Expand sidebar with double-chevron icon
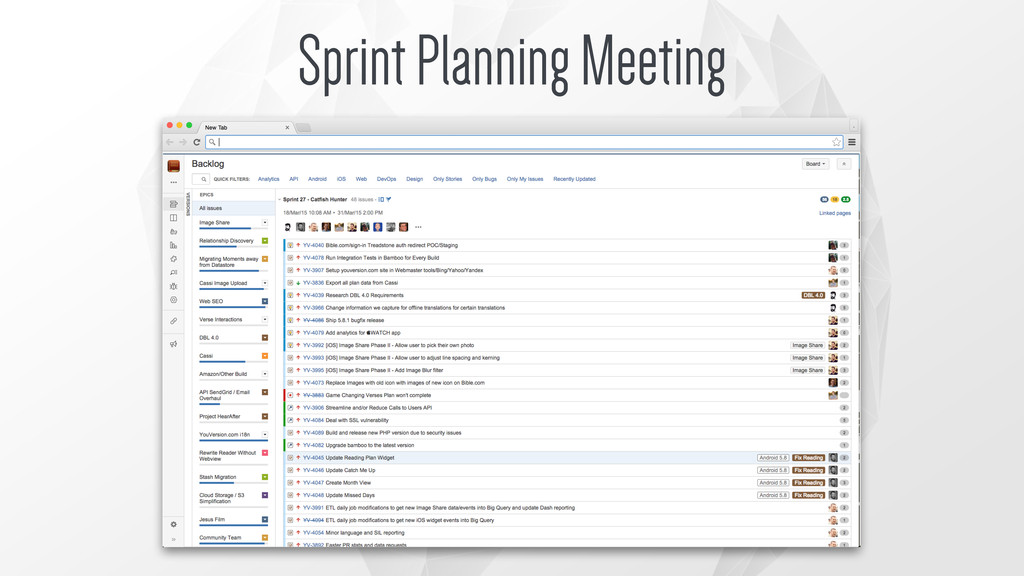The width and height of the screenshot is (1024, 576). pos(174,539)
